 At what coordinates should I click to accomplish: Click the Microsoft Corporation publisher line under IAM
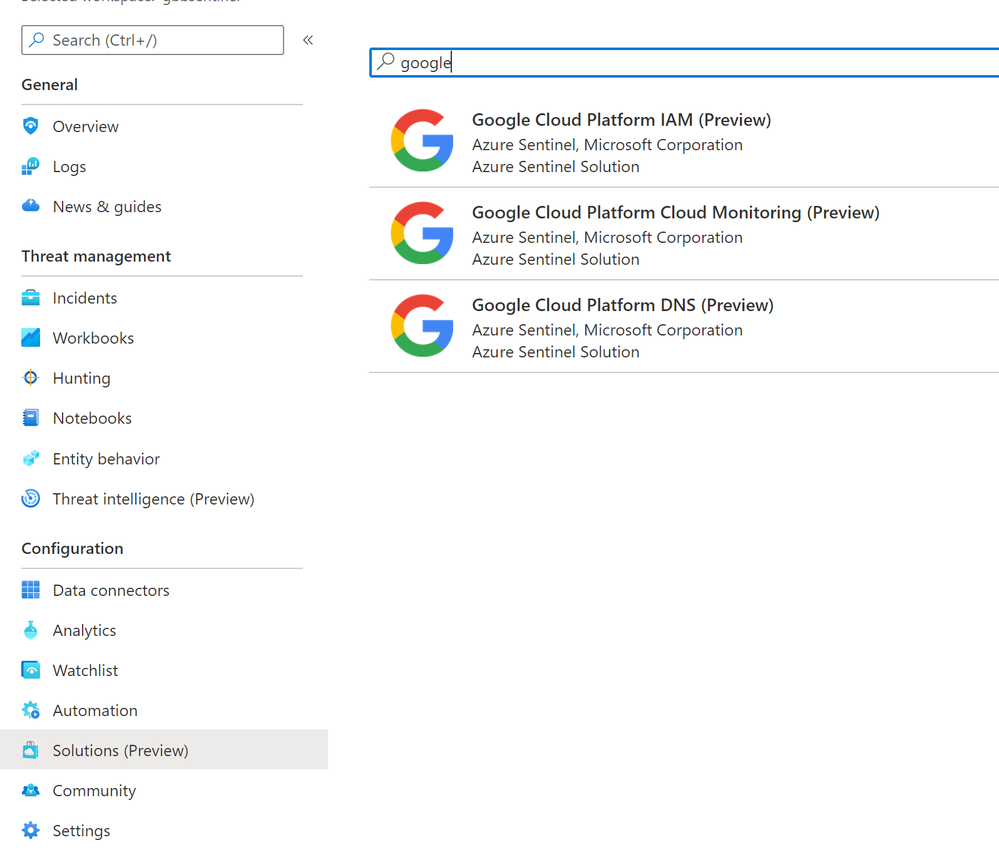607,145
